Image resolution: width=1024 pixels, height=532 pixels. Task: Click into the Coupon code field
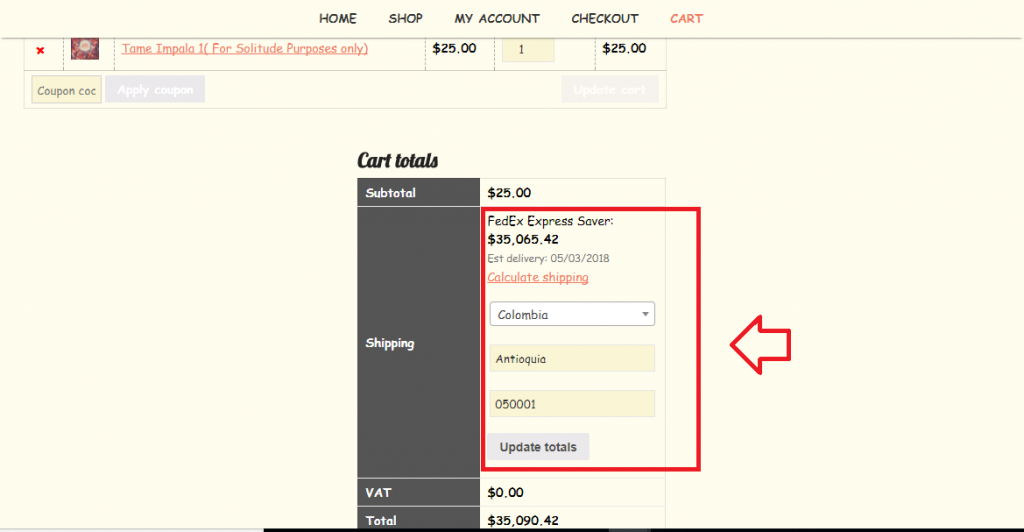click(x=67, y=90)
